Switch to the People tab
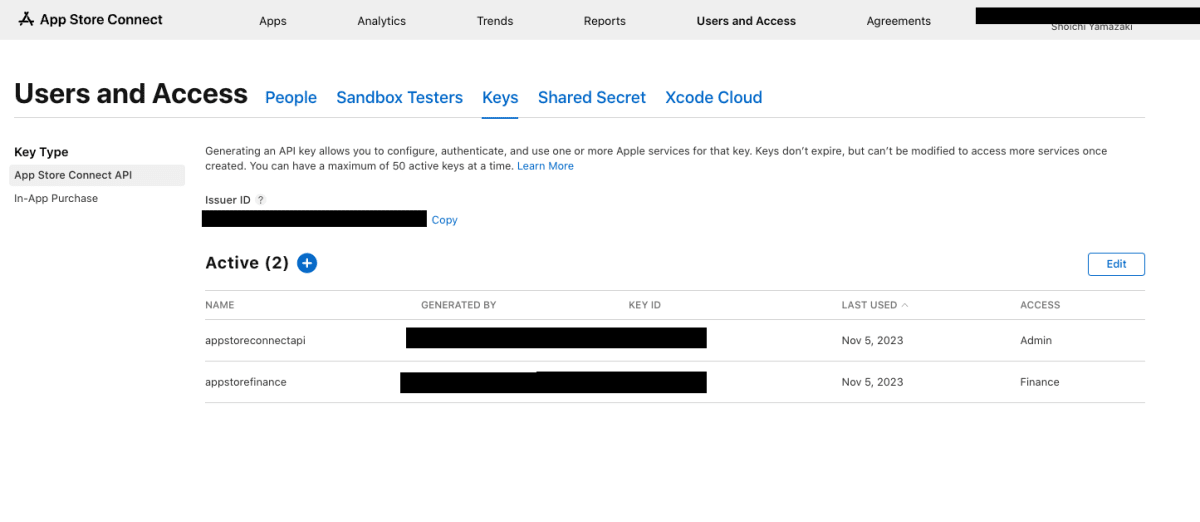Viewport: 1200px width, 522px height. point(291,97)
